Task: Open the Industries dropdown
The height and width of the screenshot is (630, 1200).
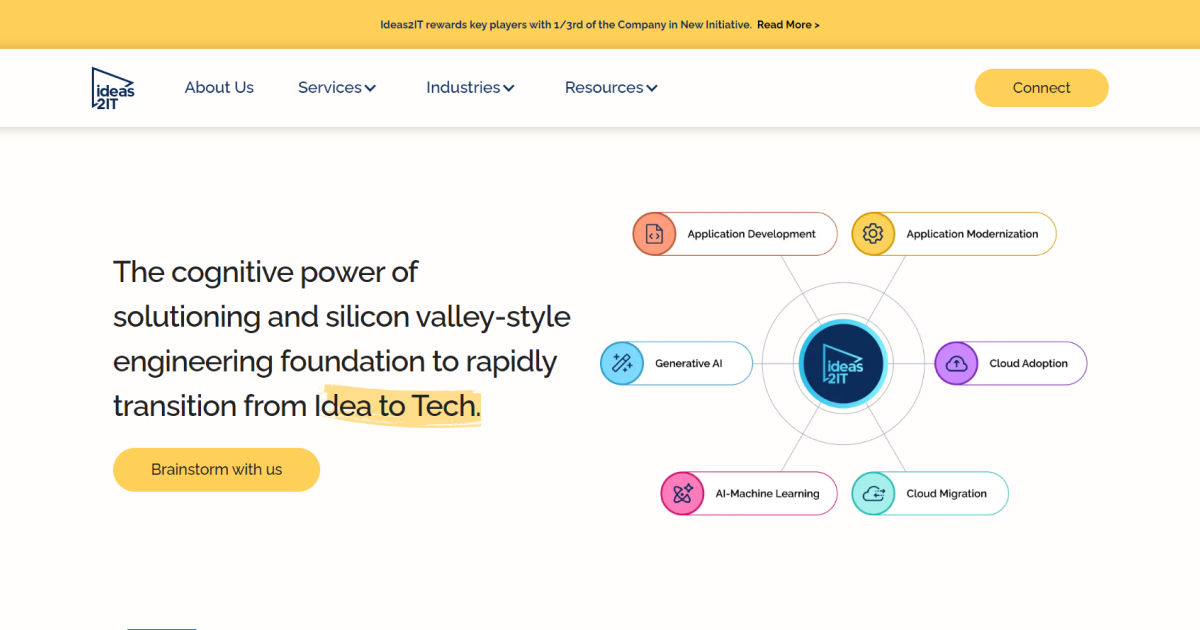Action: click(470, 87)
